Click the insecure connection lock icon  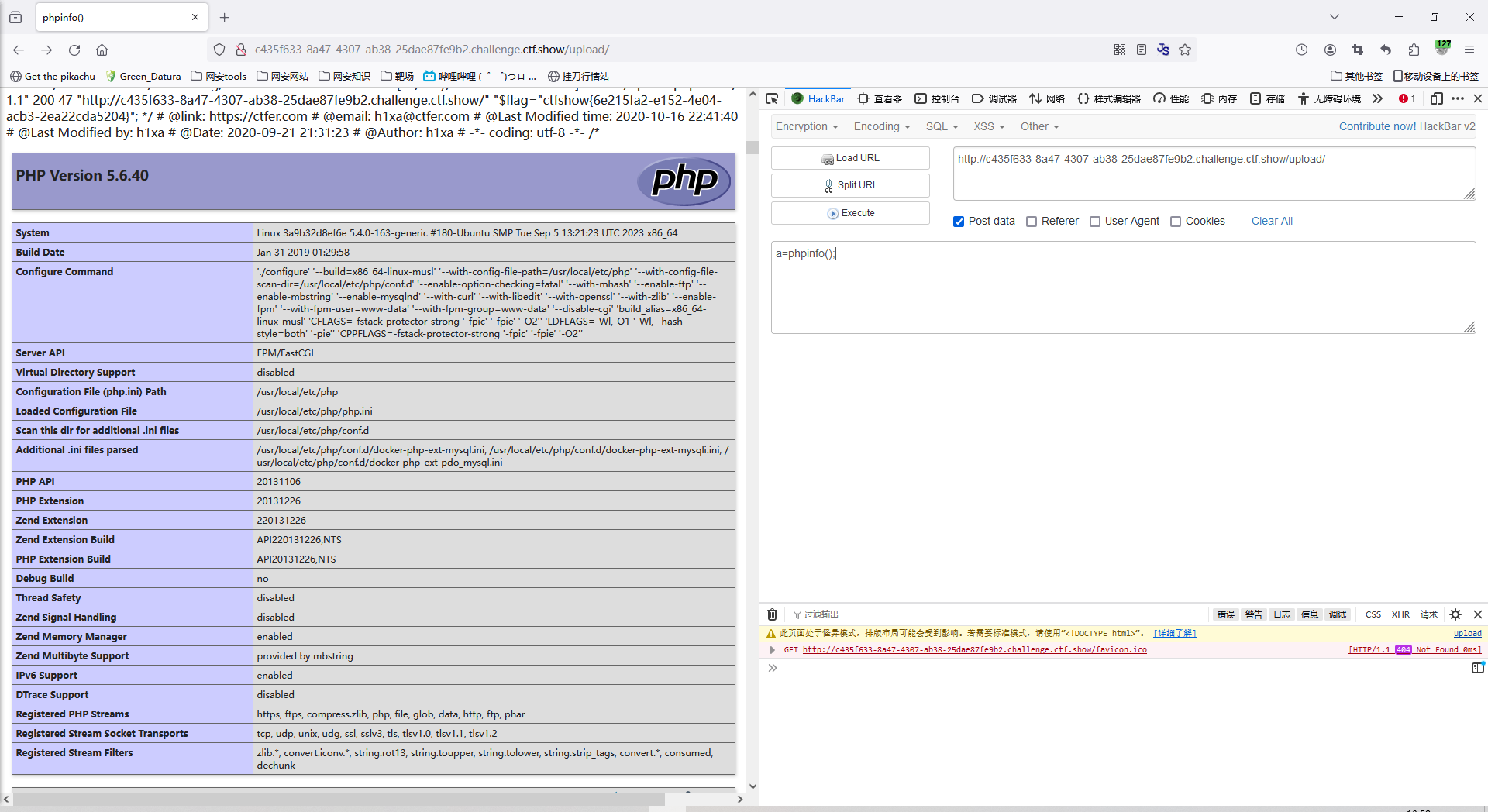pos(240,50)
